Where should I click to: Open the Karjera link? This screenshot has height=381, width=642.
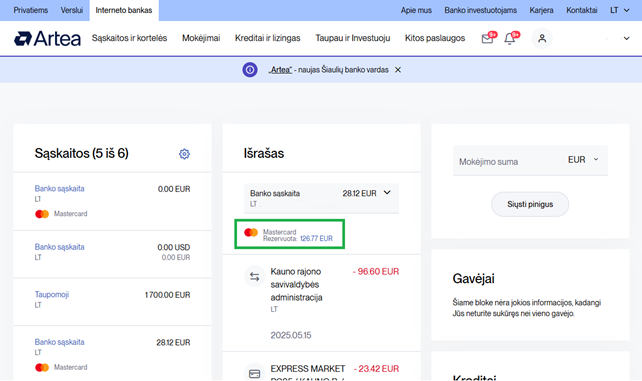[541, 10]
